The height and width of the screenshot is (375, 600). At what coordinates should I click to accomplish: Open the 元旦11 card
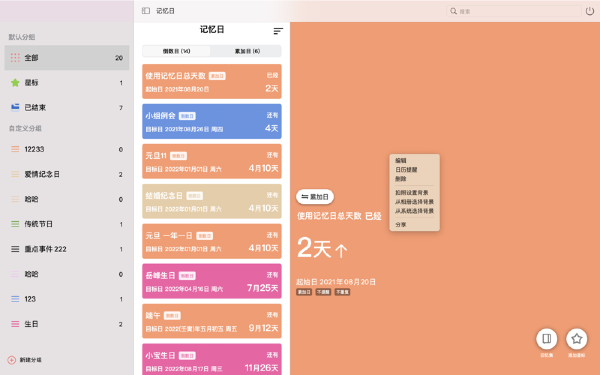coord(212,161)
